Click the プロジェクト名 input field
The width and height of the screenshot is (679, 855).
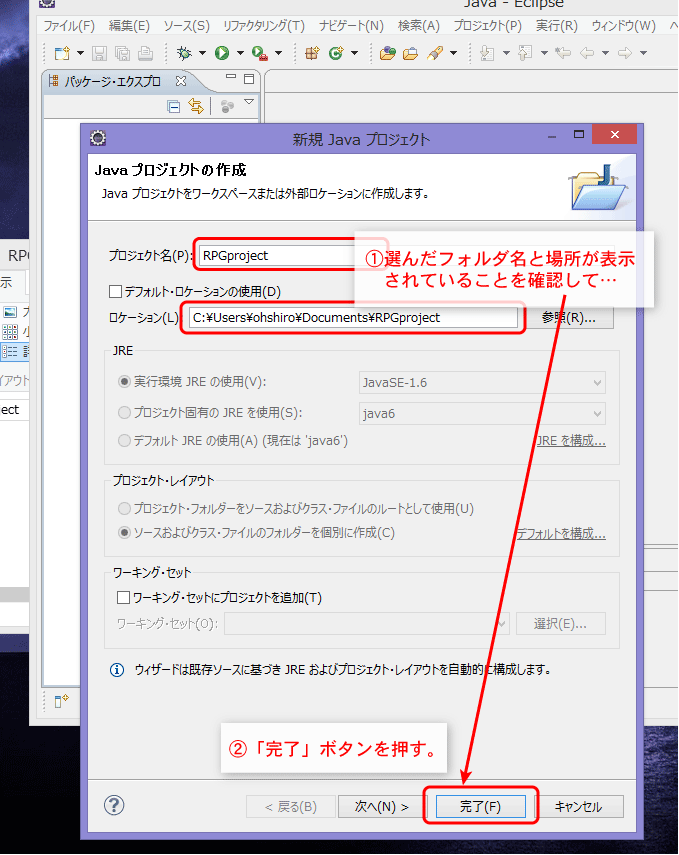278,255
